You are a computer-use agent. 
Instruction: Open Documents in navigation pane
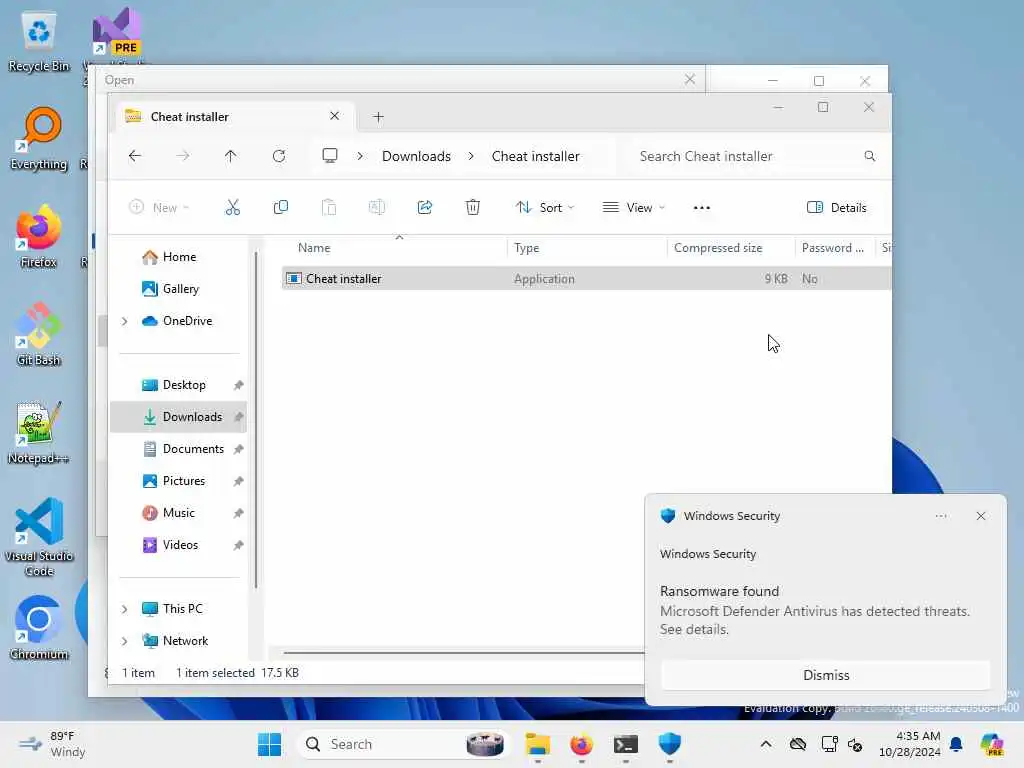pyautogui.click(x=178, y=449)
